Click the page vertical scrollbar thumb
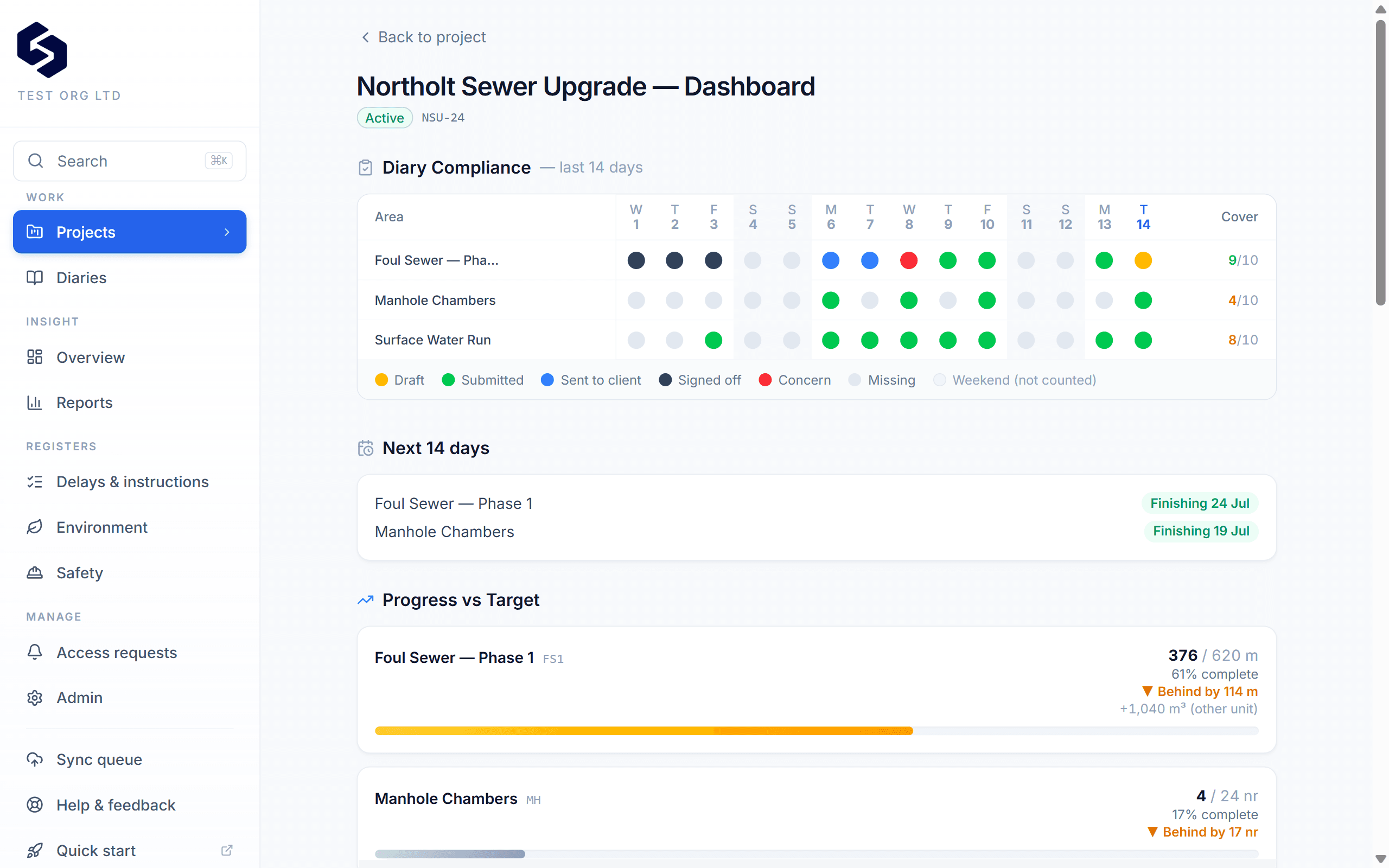Viewport: 1389px width, 868px height. point(1380,163)
